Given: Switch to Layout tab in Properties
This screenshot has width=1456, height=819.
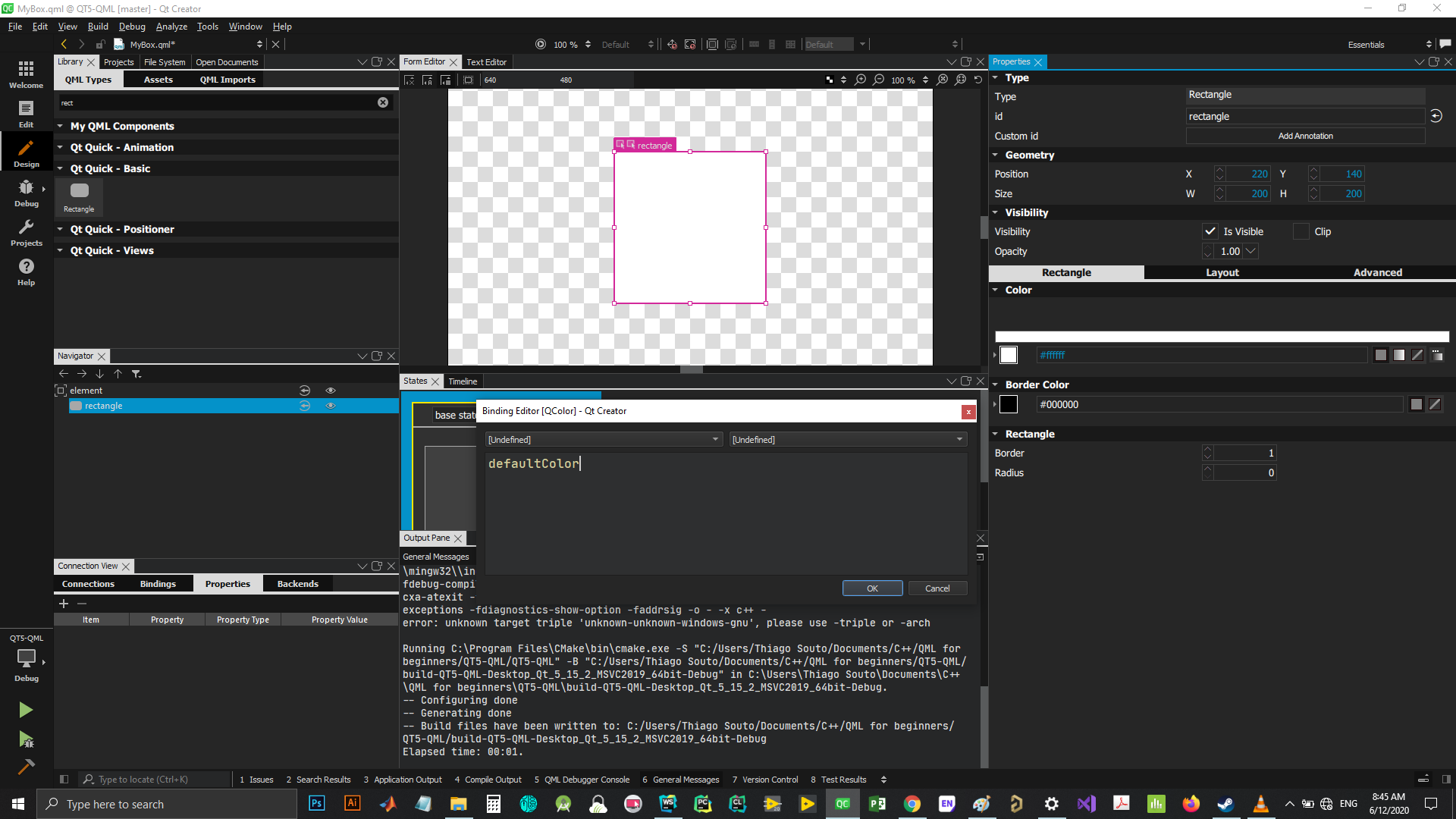Looking at the screenshot, I should coord(1222,272).
